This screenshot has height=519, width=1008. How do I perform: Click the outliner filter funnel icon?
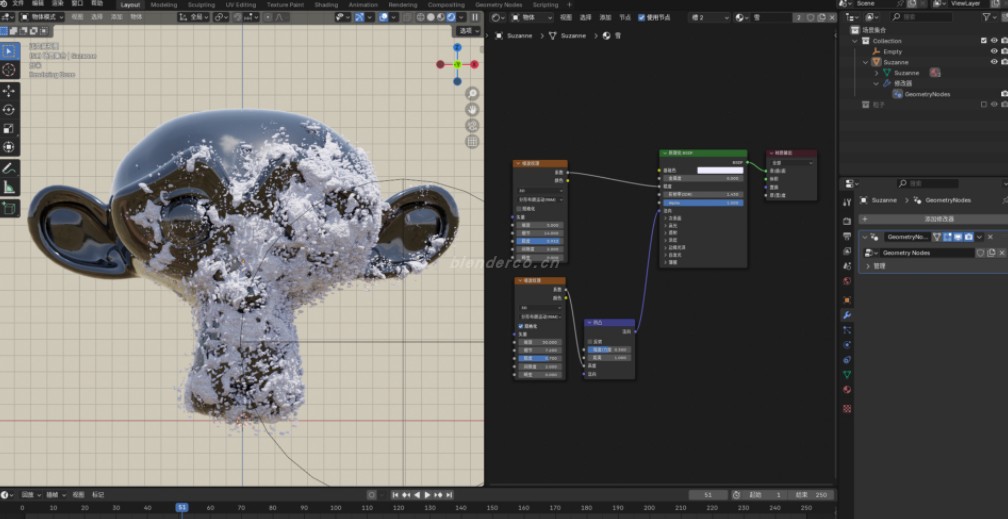[986, 17]
